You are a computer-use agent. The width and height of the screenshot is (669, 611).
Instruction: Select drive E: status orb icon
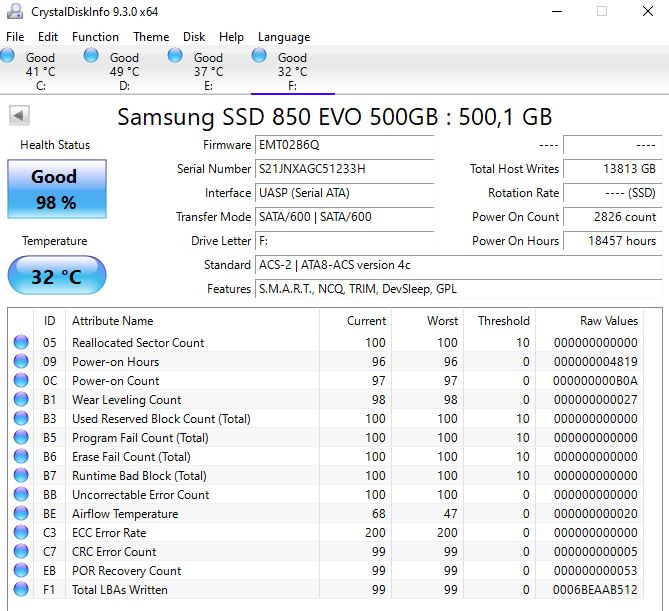tap(176, 57)
